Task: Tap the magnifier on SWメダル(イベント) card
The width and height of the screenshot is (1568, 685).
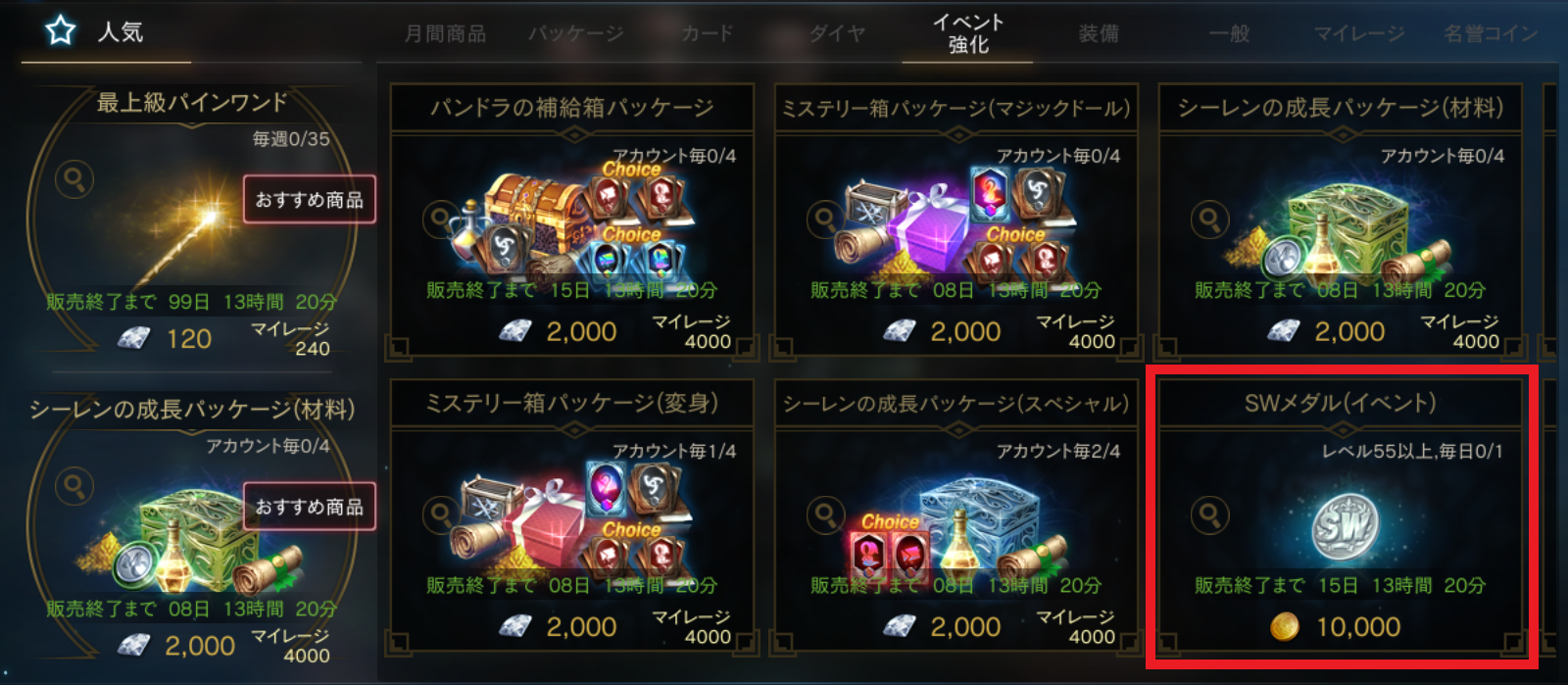Action: point(1209,514)
